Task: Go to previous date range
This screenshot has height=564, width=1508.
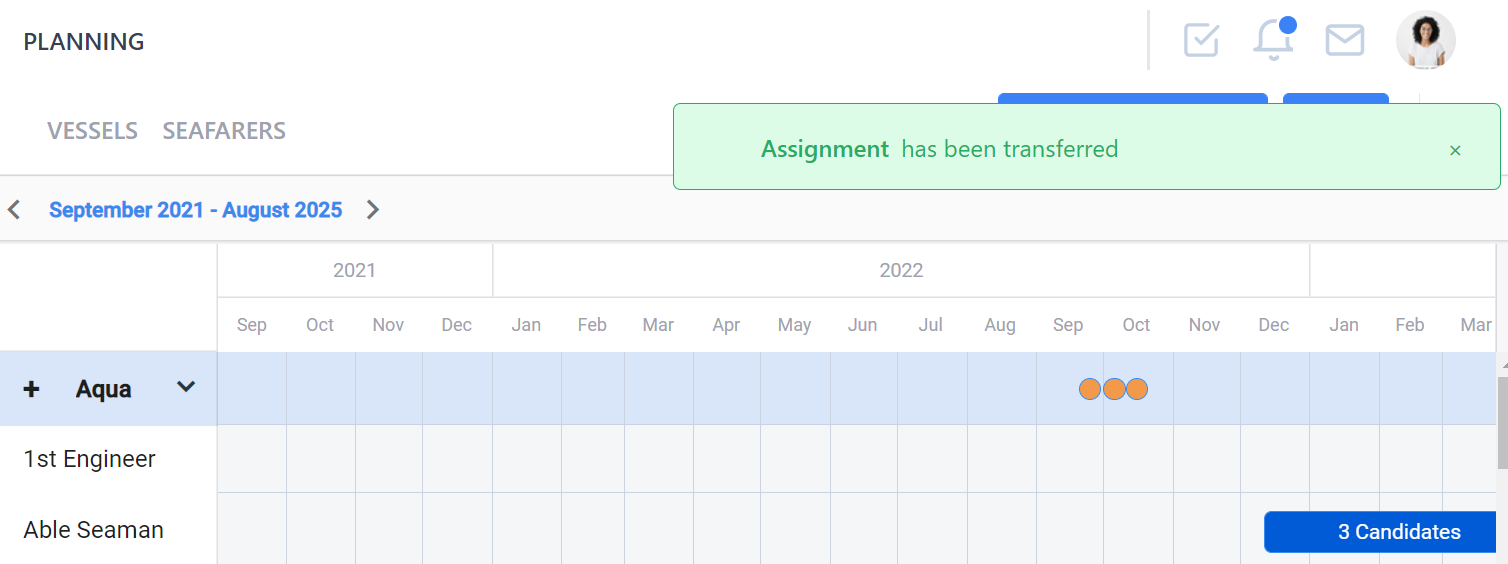Action: coord(14,210)
